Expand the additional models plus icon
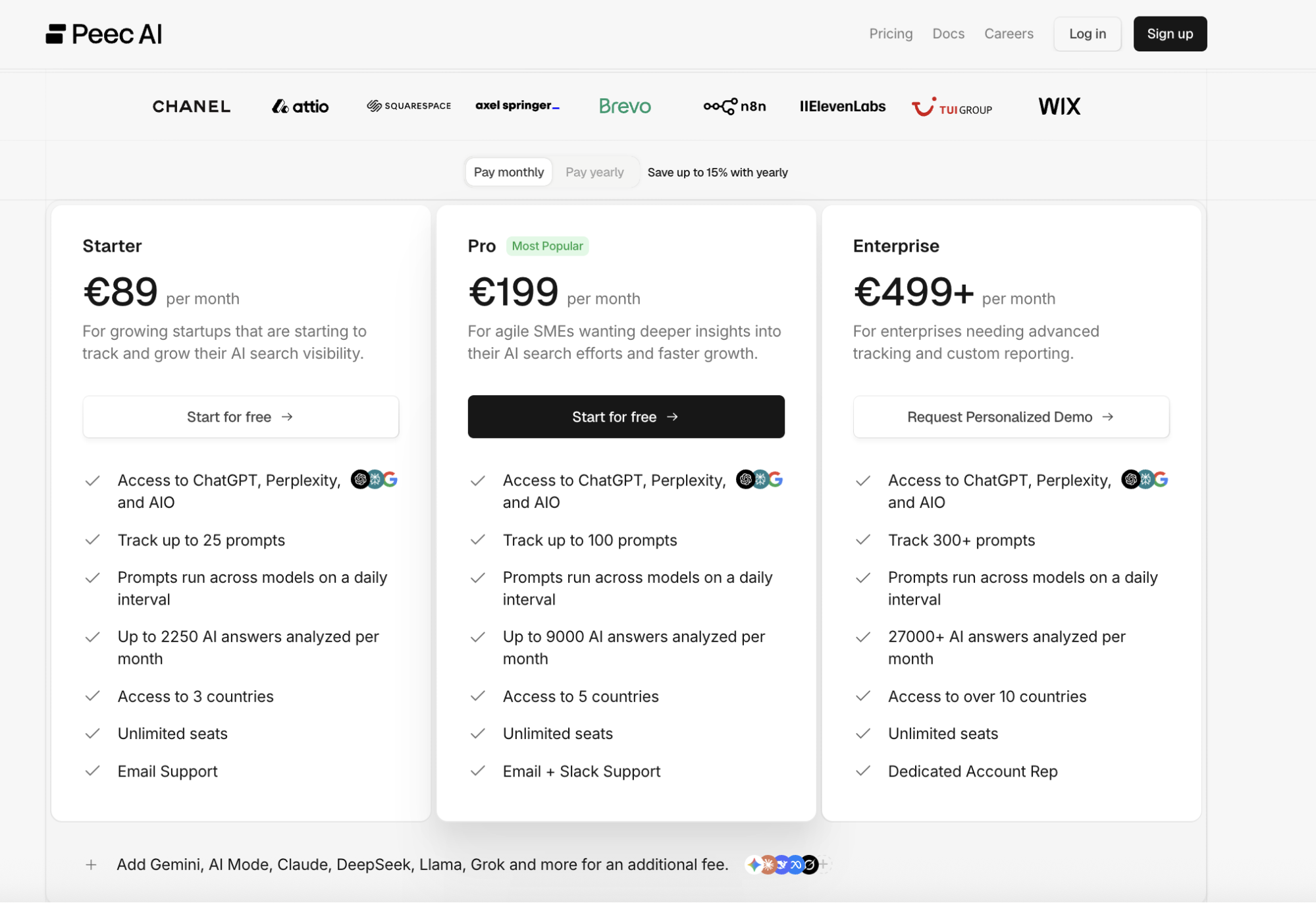The image size is (1316, 903). pos(92,865)
